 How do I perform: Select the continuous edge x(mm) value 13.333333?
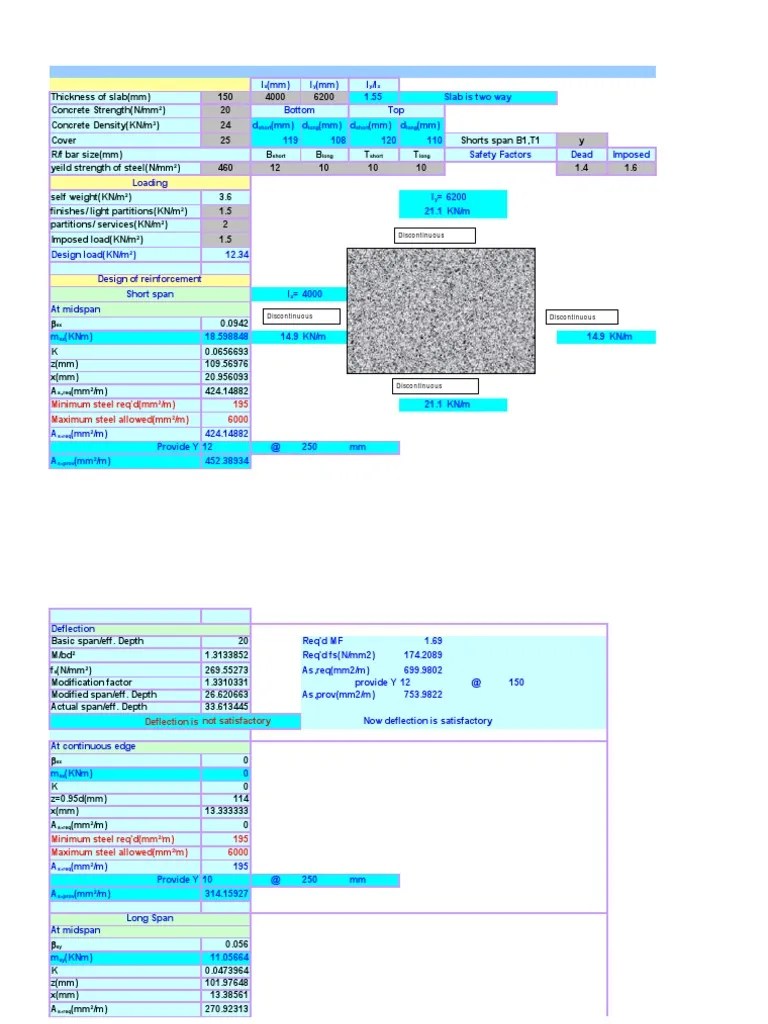225,811
